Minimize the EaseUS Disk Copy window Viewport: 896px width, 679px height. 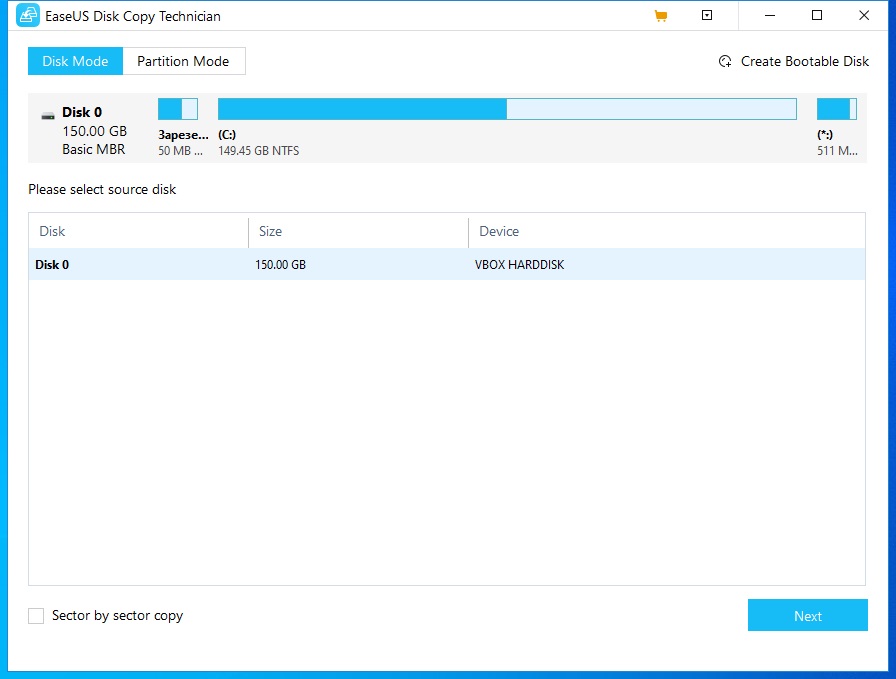[x=770, y=15]
